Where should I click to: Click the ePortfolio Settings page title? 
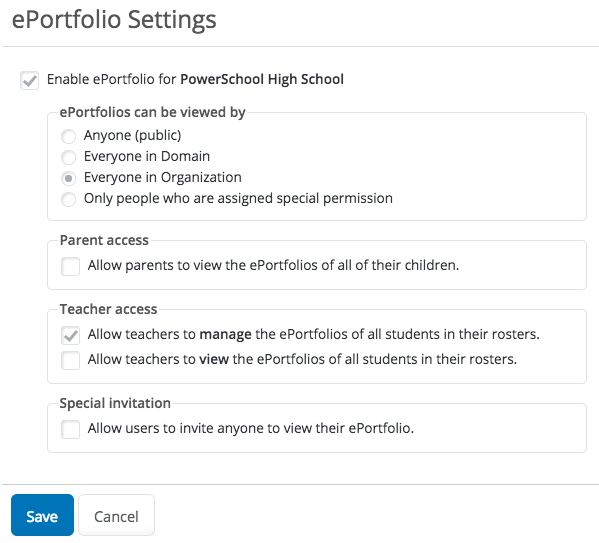[x=114, y=20]
